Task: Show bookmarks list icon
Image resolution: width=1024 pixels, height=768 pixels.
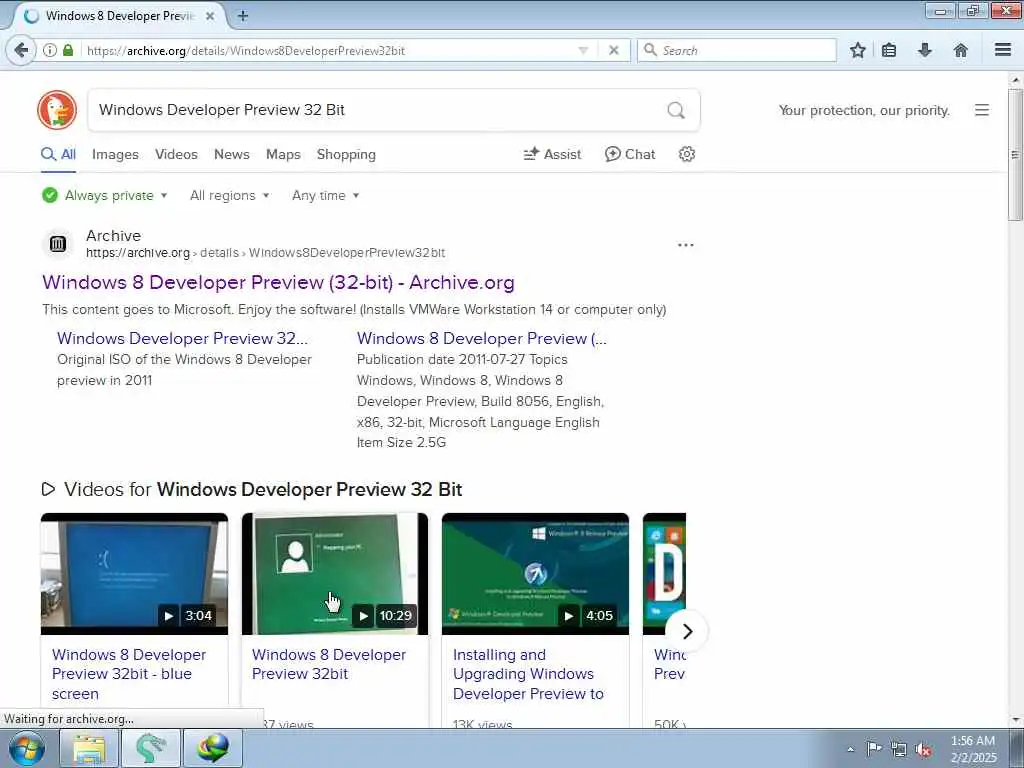Action: coord(889,50)
